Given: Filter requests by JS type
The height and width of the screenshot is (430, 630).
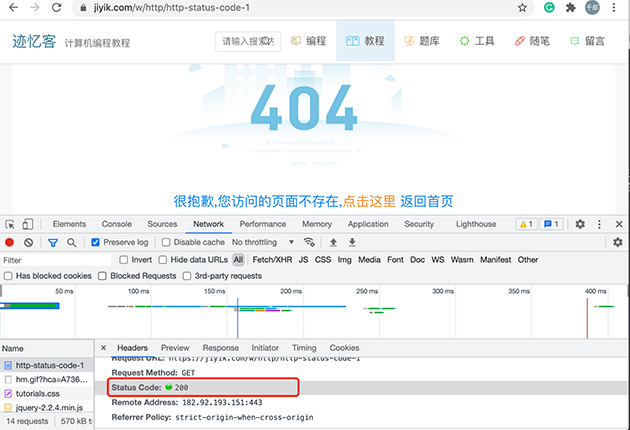Looking at the screenshot, I should pyautogui.click(x=303, y=260).
